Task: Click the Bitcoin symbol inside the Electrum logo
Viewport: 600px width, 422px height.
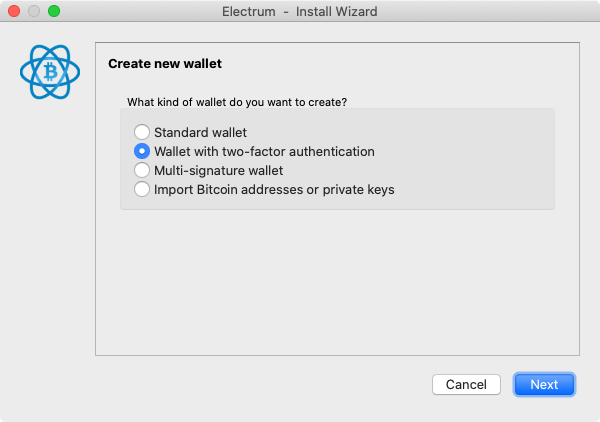Action: pos(50,72)
